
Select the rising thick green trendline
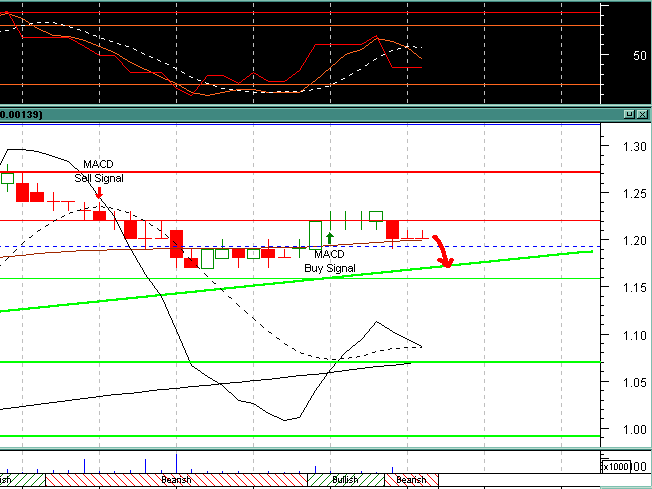coord(296,281)
